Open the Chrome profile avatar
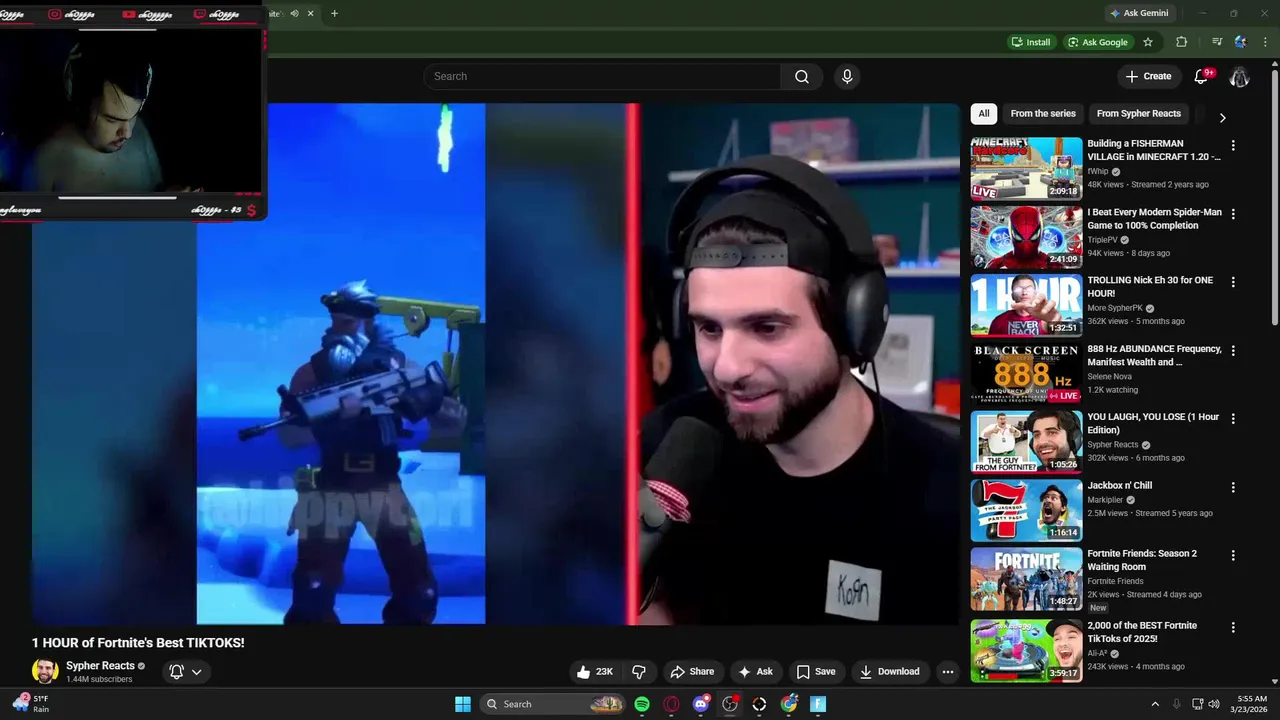The height and width of the screenshot is (720, 1280). (x=1241, y=42)
